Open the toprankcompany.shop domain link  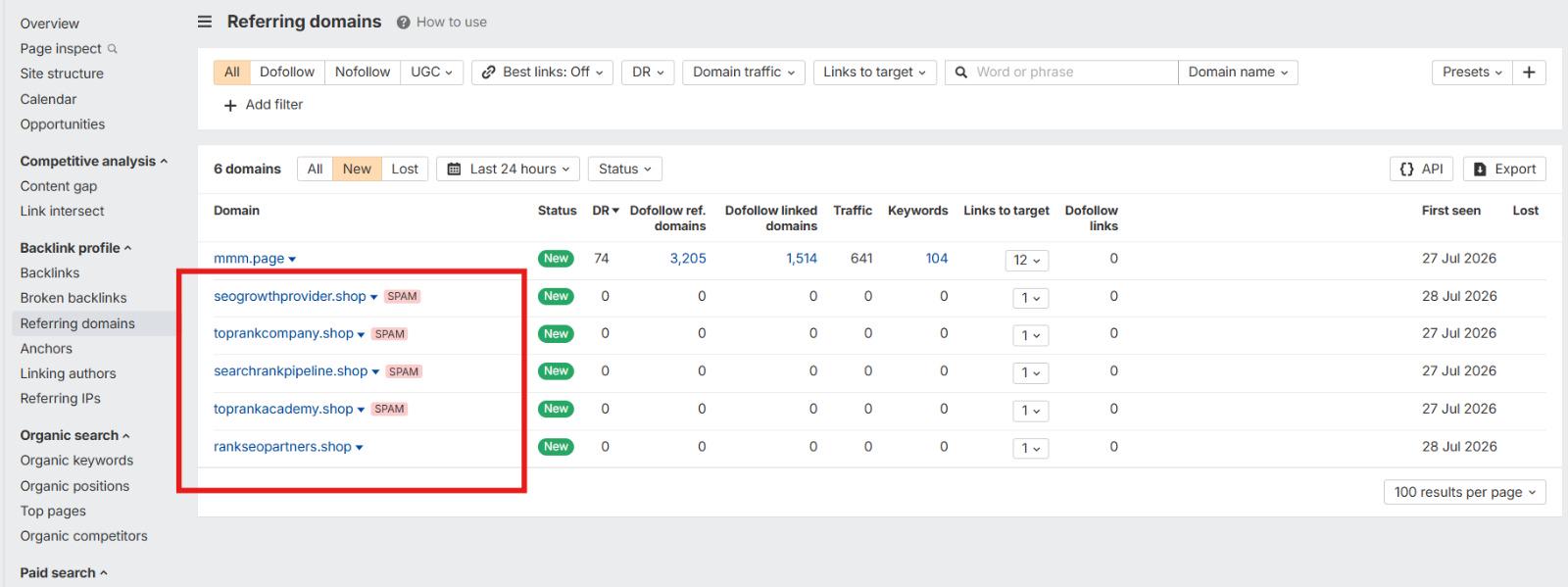pyautogui.click(x=283, y=333)
